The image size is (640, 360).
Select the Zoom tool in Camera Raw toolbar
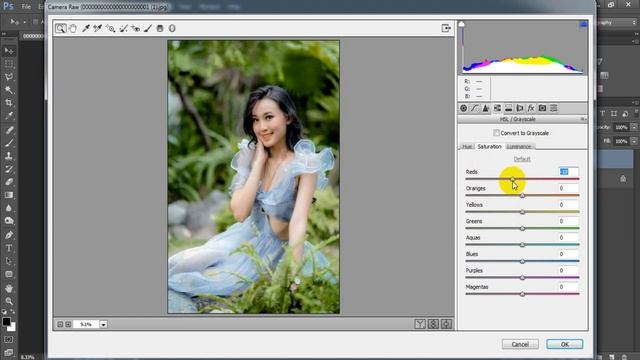point(60,28)
